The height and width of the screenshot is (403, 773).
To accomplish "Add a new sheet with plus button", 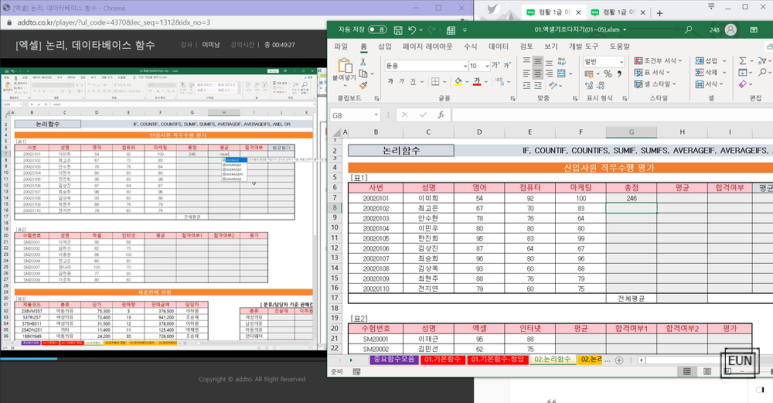I will 619,360.
